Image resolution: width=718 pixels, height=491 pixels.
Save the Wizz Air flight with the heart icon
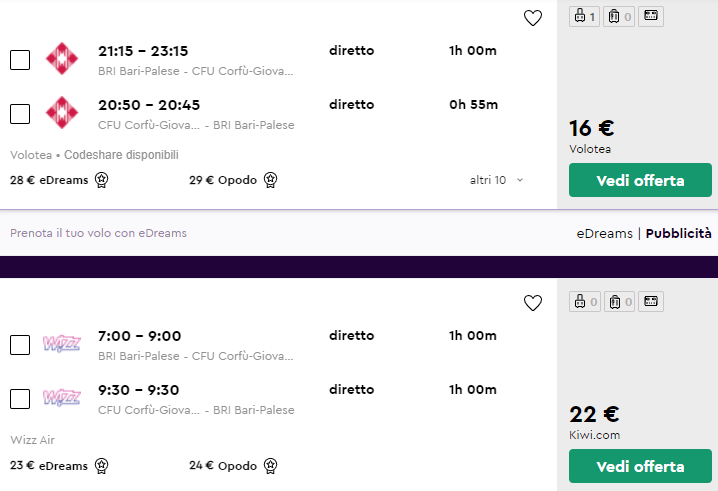(x=533, y=303)
